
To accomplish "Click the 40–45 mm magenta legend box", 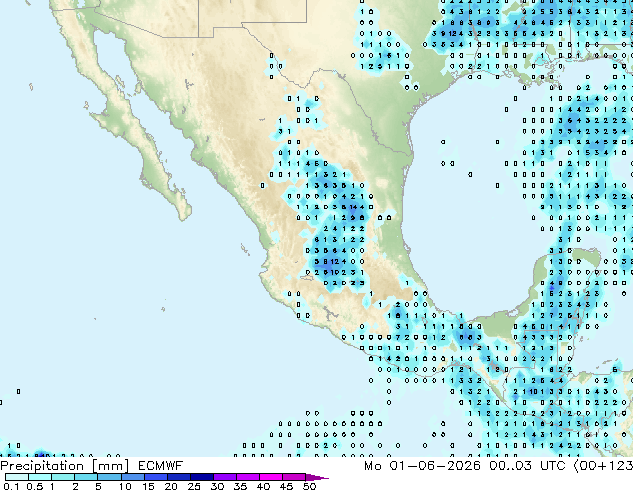I will 271,477.
